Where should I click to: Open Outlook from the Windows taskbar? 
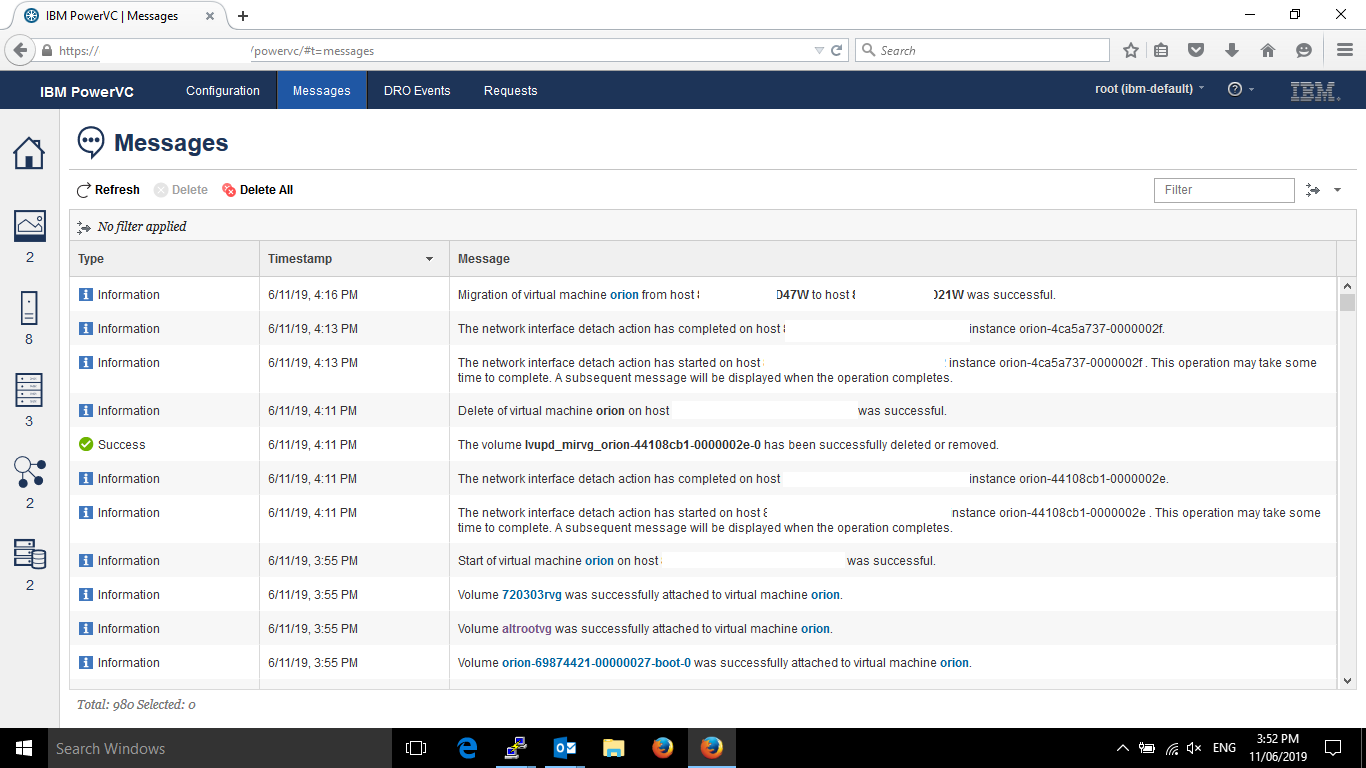[565, 748]
